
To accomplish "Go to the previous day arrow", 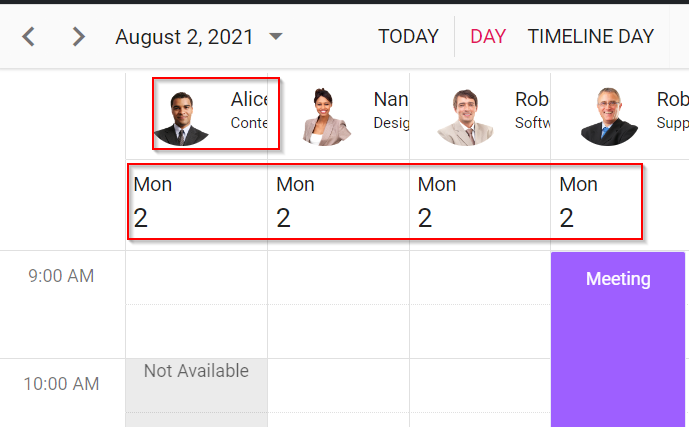I will coord(29,37).
